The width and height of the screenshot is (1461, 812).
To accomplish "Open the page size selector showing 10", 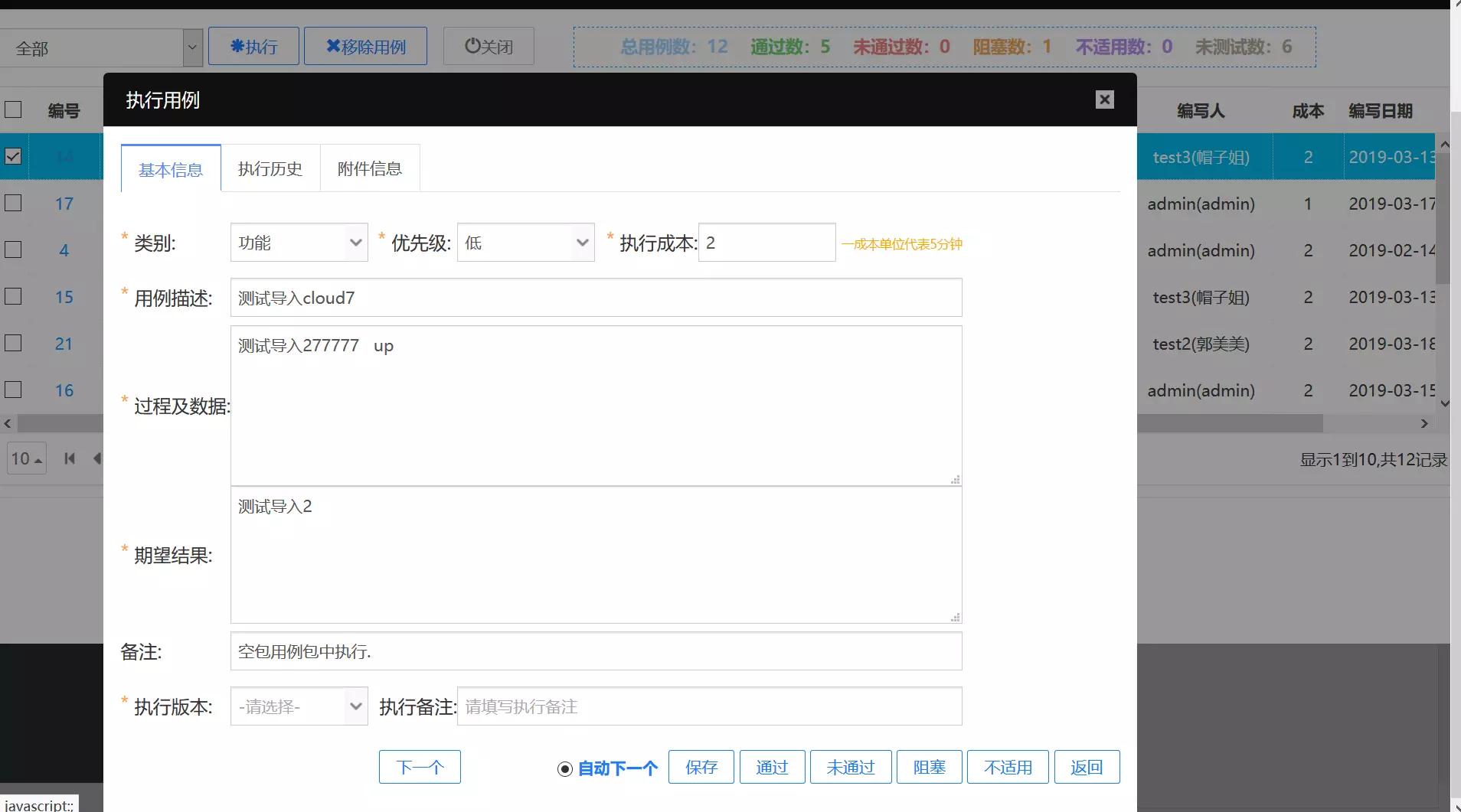I will tap(25, 458).
